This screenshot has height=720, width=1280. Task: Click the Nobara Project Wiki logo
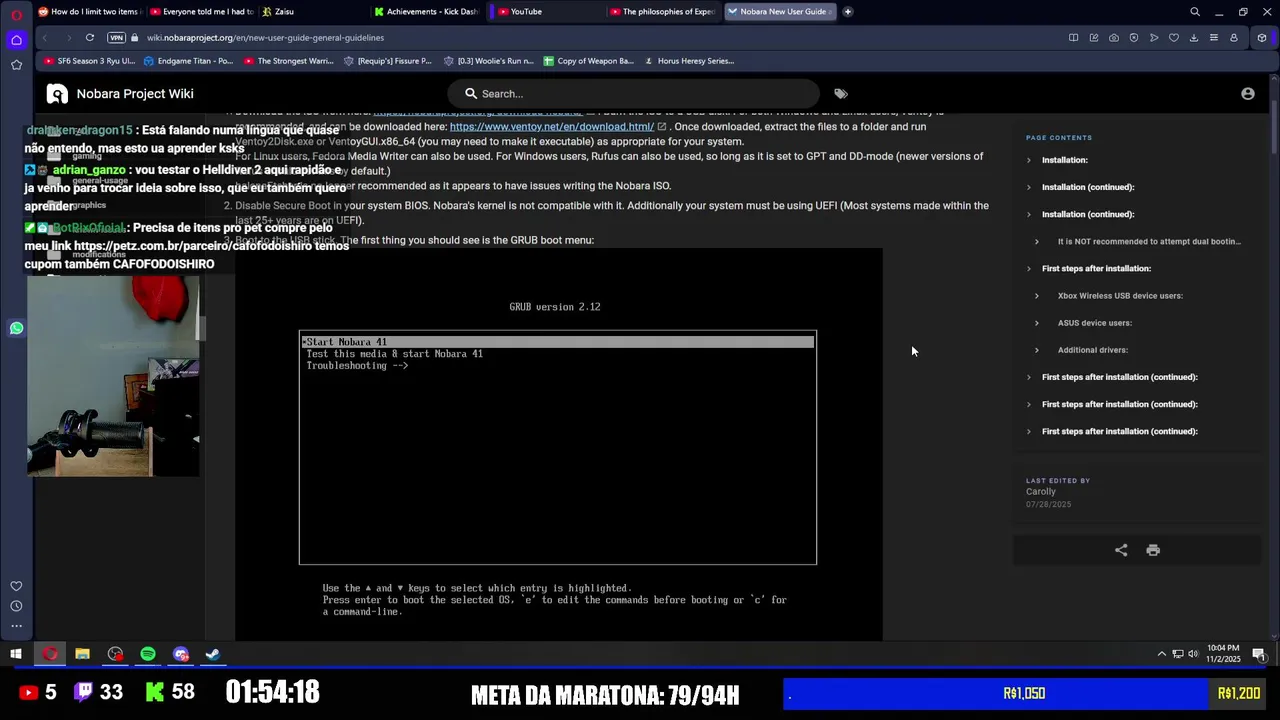coord(57,94)
